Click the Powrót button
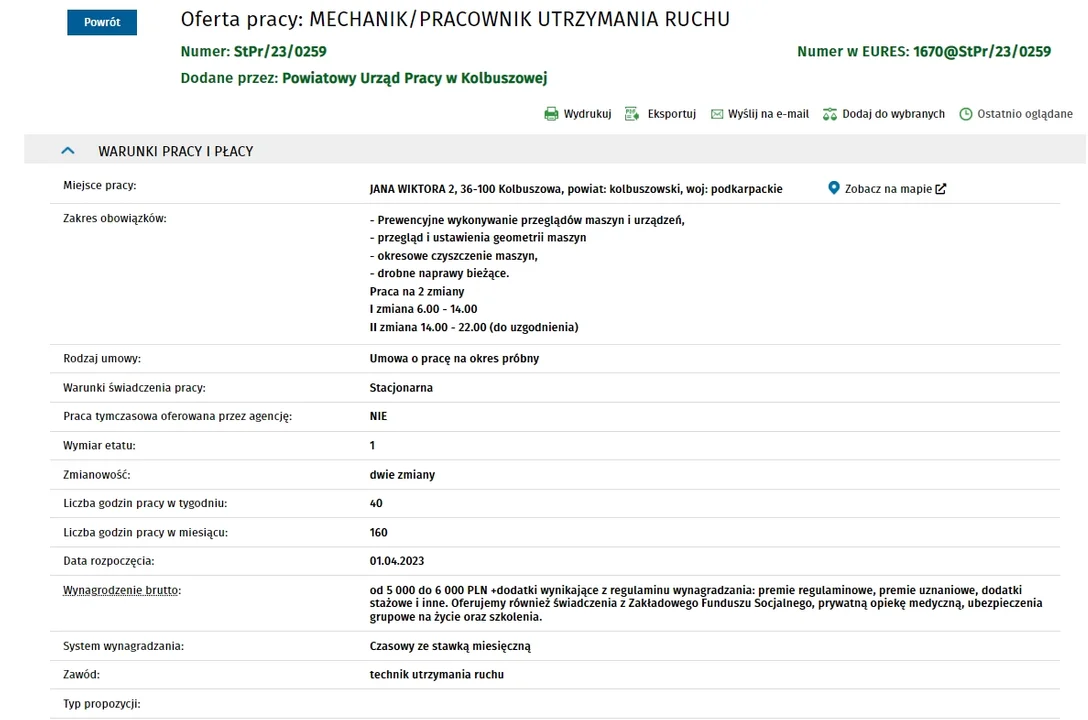Viewport: 1088px width, 720px height. [x=102, y=22]
